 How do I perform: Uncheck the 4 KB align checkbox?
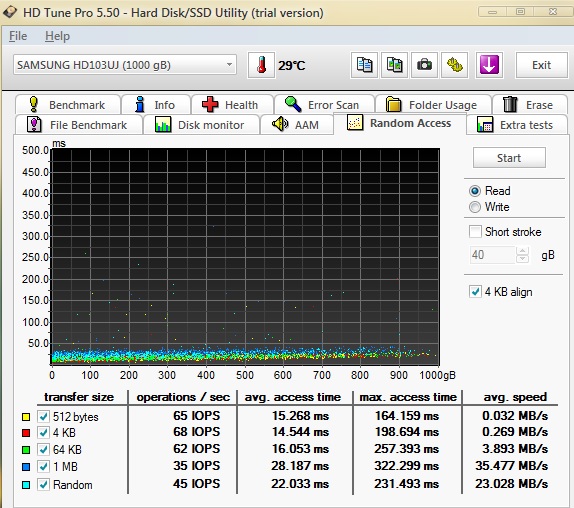coord(475,292)
